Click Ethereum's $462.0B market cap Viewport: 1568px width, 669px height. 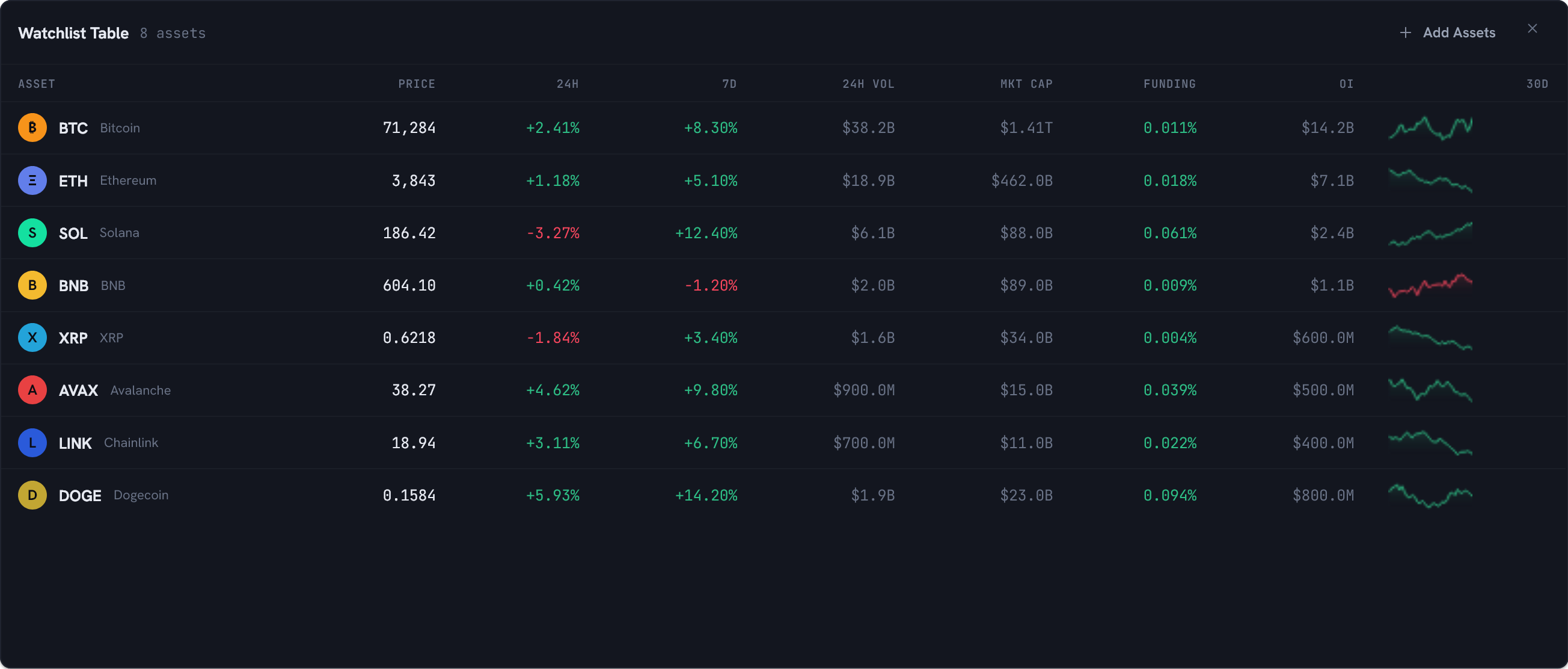(x=1022, y=181)
